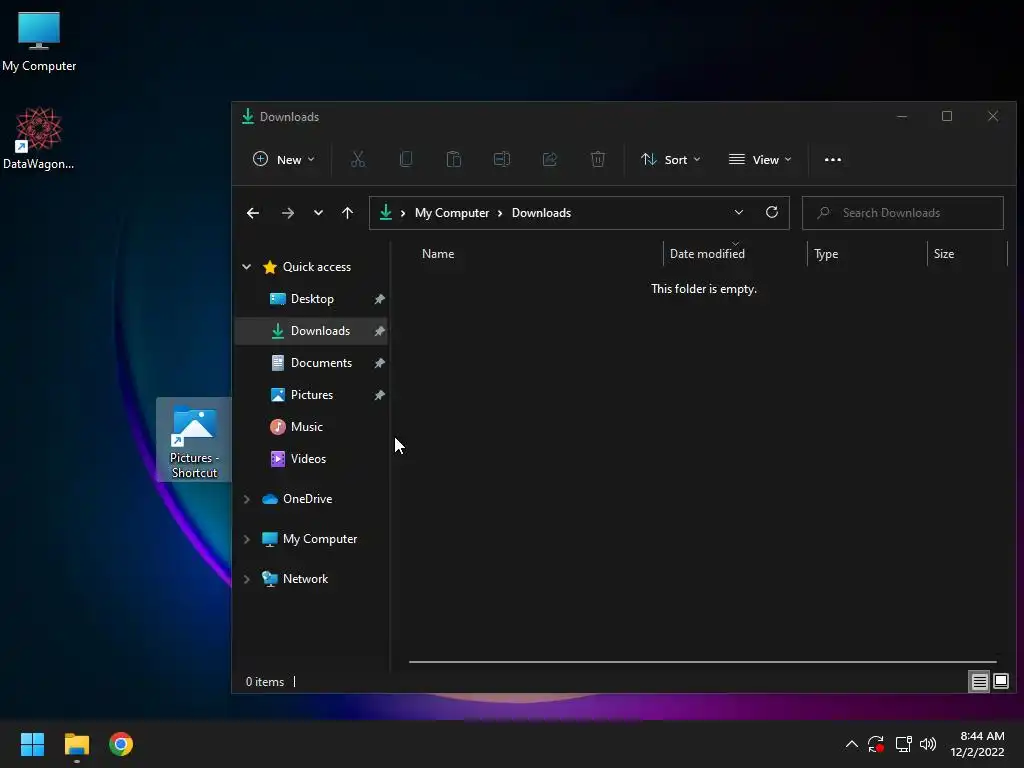Expand the My Computer tree node
Viewport: 1024px width, 768px height.
click(x=247, y=539)
